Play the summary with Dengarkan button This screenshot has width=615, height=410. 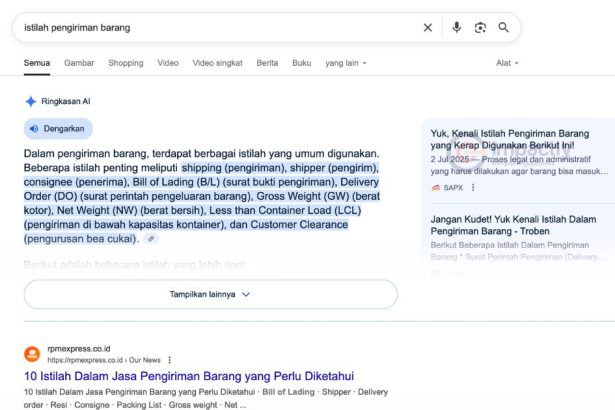(x=58, y=129)
